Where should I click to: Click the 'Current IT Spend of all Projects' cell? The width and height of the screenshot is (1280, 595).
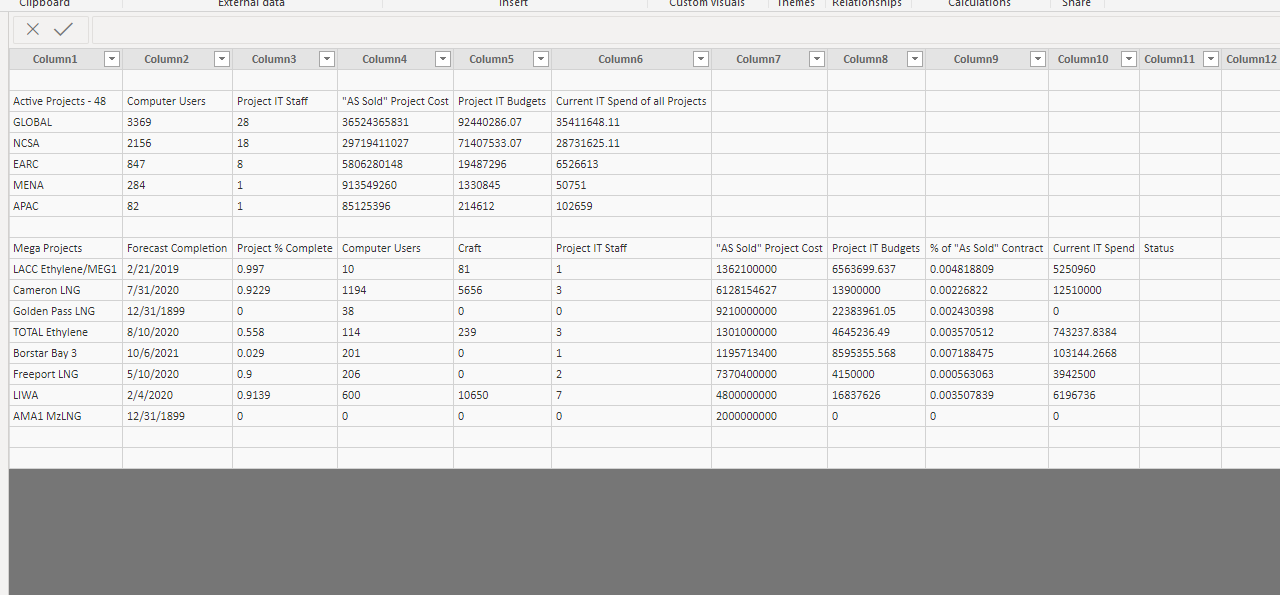(x=631, y=101)
